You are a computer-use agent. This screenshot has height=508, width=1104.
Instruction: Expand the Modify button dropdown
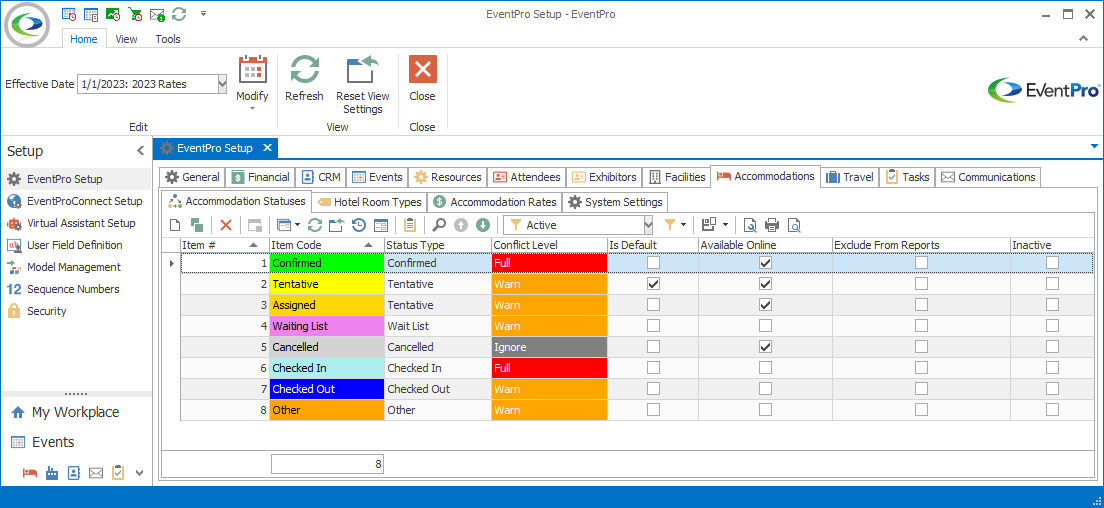click(x=252, y=108)
